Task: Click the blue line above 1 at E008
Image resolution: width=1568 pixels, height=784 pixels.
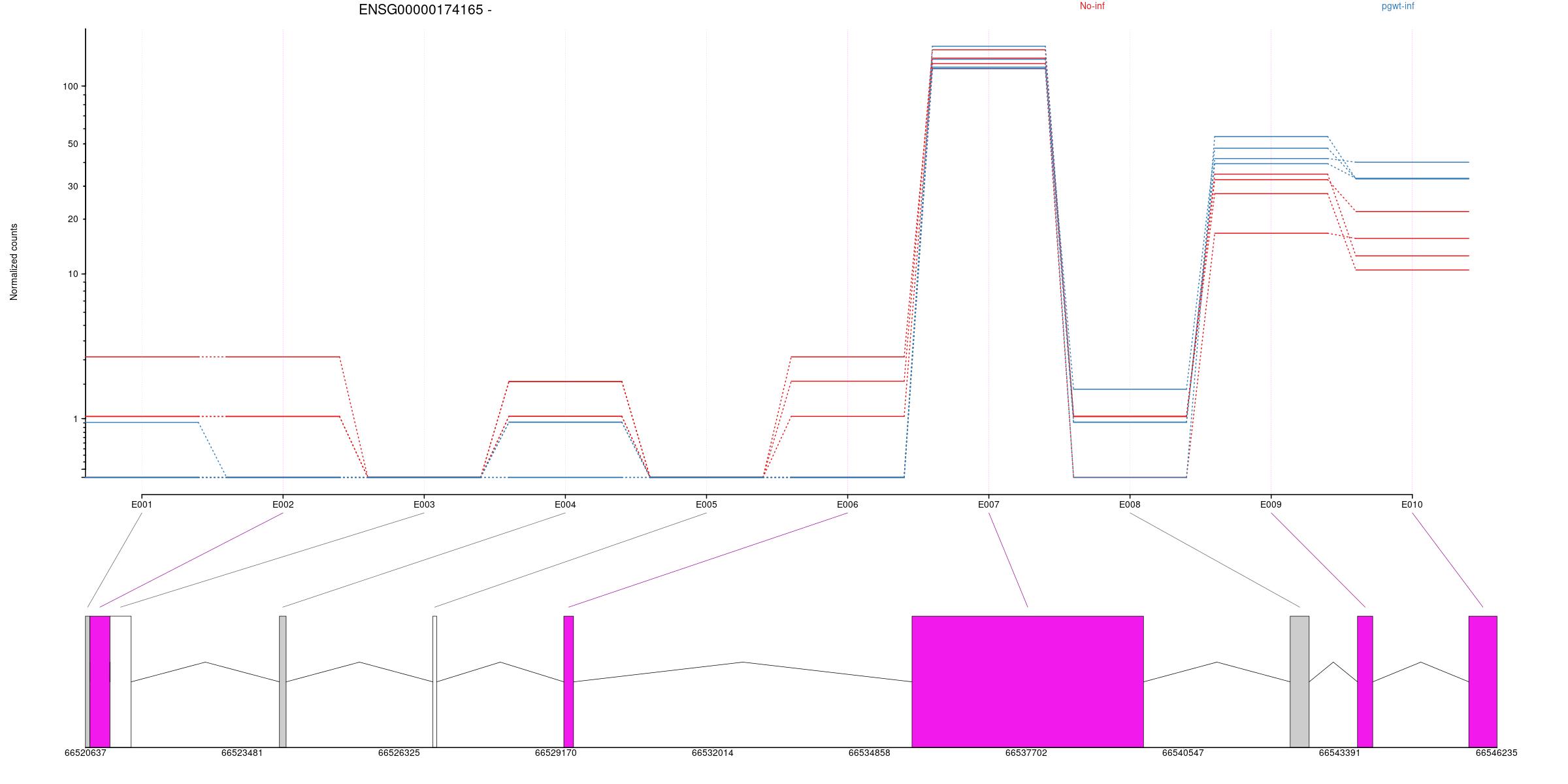Action: point(1130,389)
